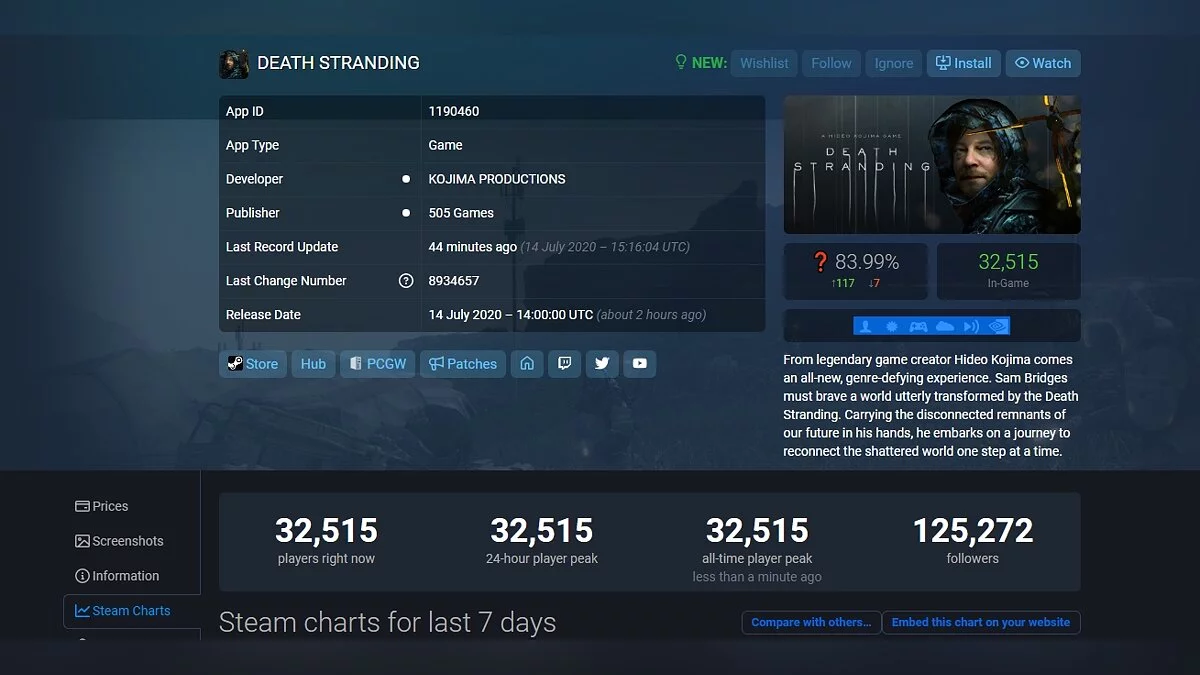Add the game to Wishlist
The width and height of the screenshot is (1200, 675).
(764, 63)
